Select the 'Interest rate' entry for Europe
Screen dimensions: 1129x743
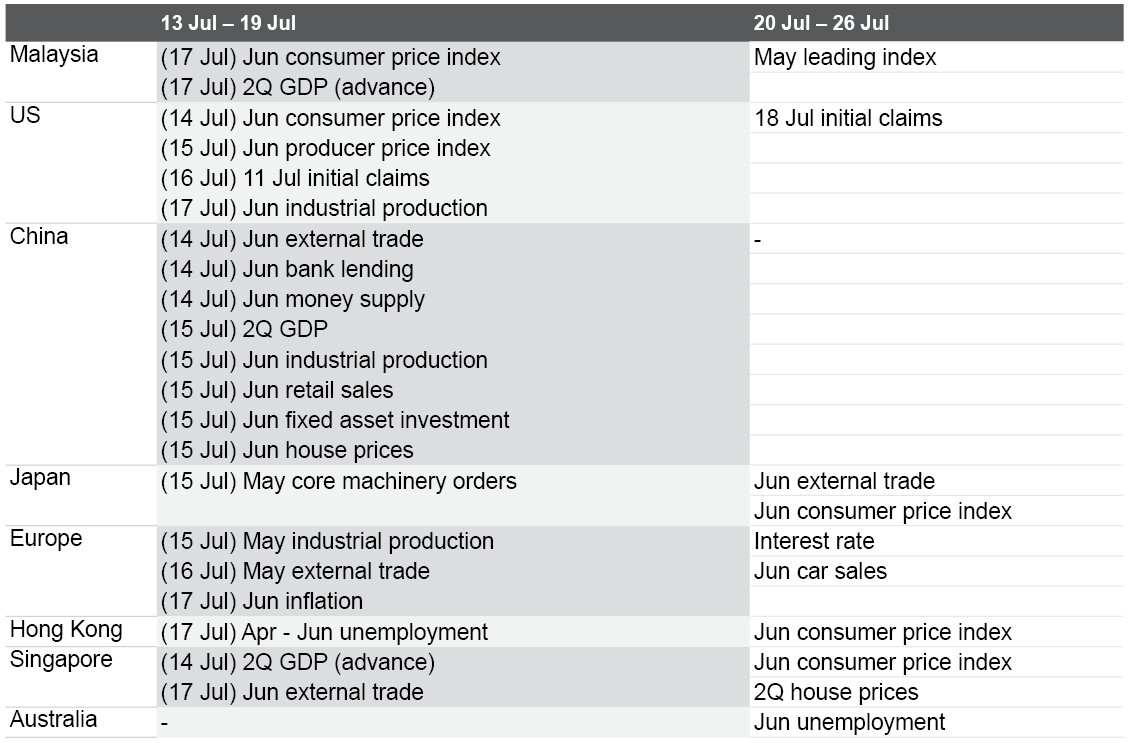[x=814, y=541]
